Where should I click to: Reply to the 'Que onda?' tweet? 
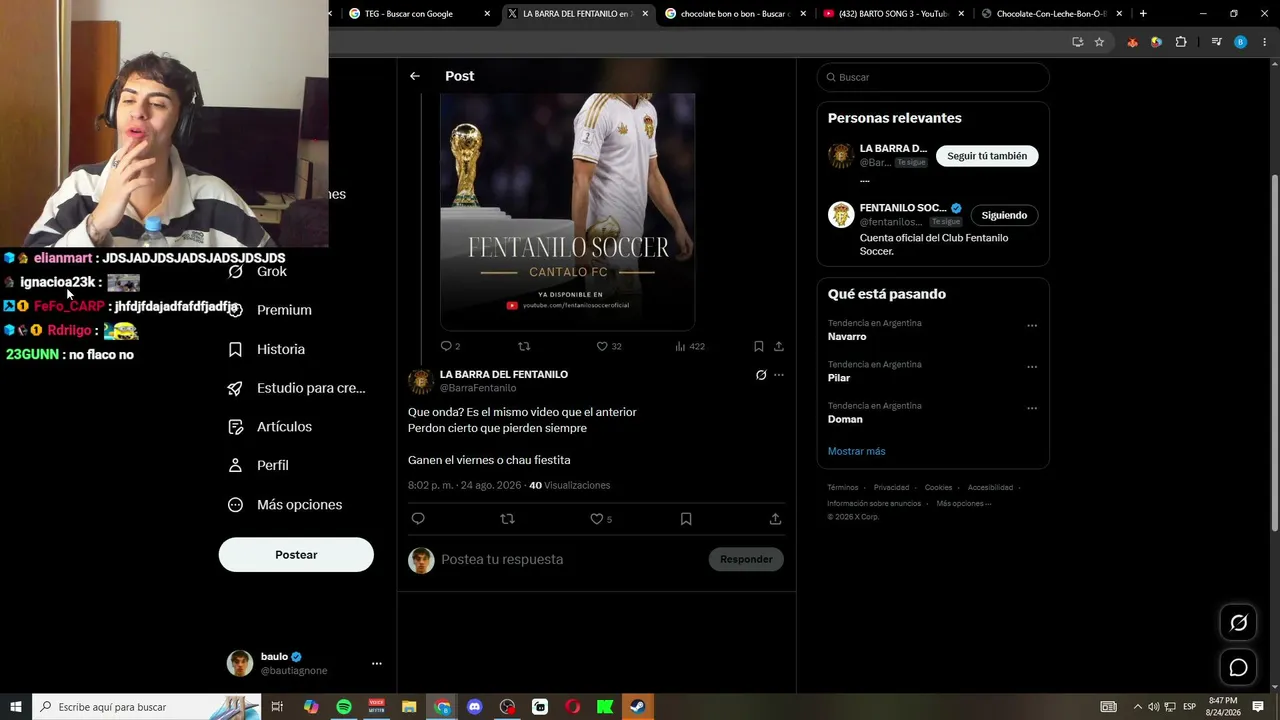[x=418, y=519]
